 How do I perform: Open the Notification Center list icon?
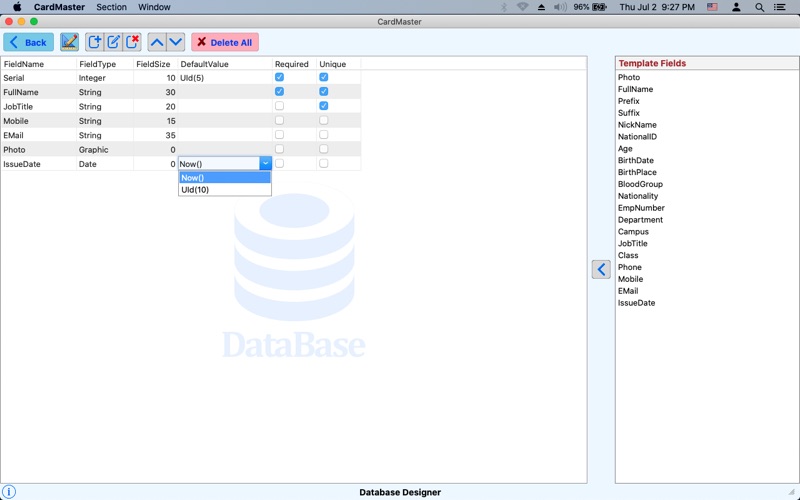(780, 7)
